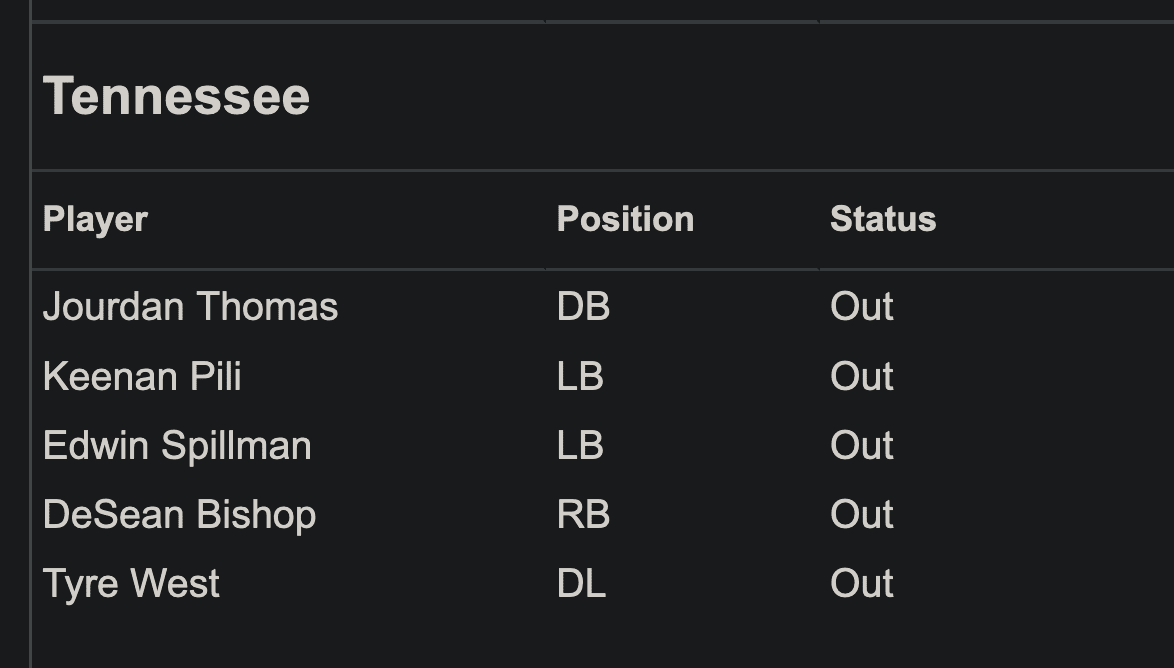
Task: Click the RB position for DeSean Bishop
Action: 583,515
